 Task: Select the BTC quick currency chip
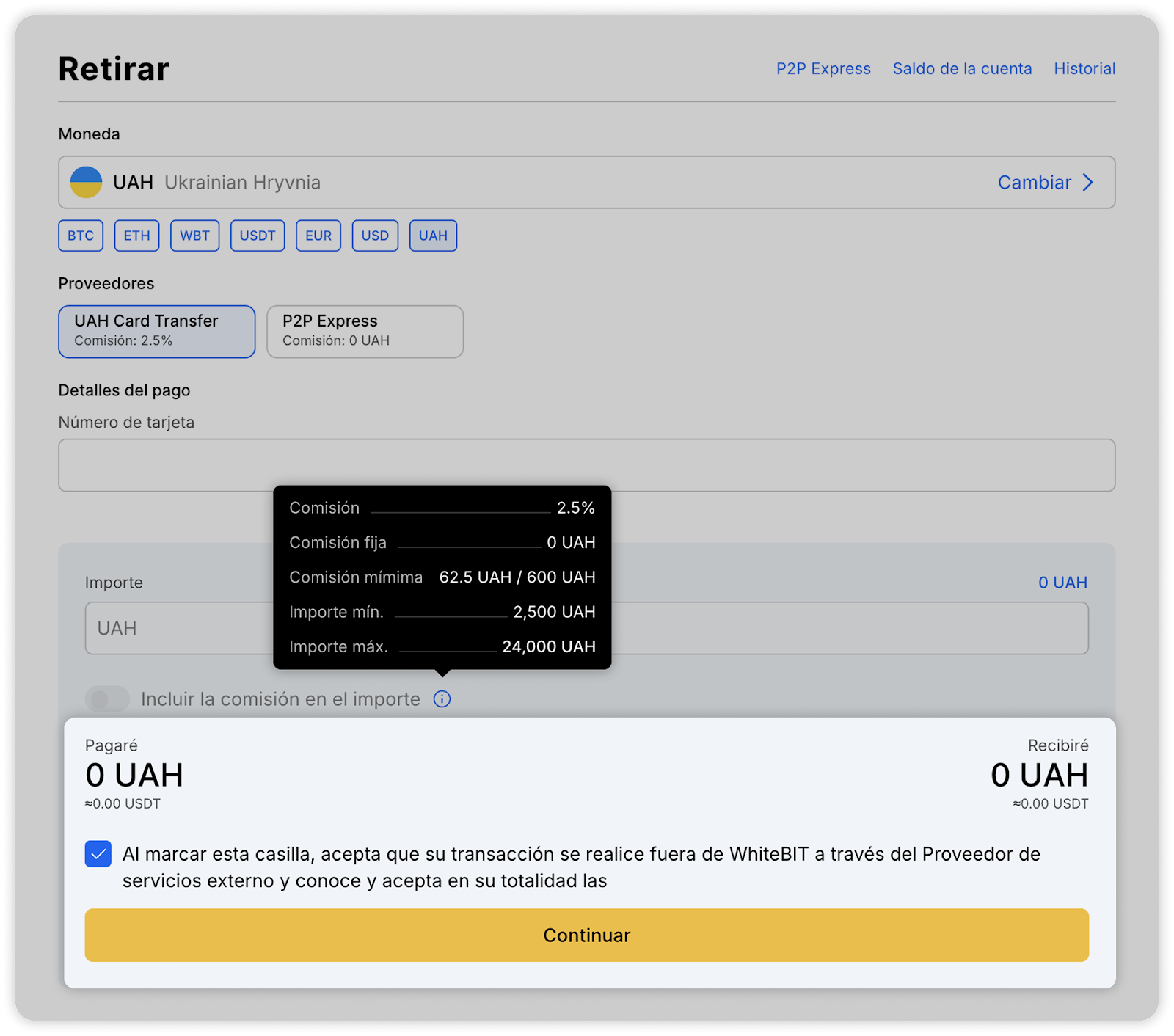click(81, 236)
